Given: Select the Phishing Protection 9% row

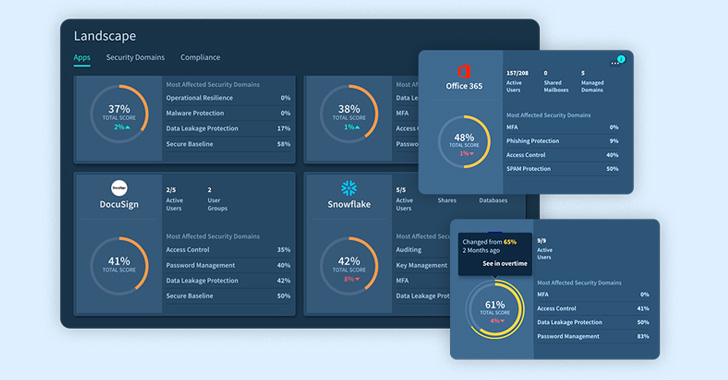Looking at the screenshot, I should click(562, 141).
